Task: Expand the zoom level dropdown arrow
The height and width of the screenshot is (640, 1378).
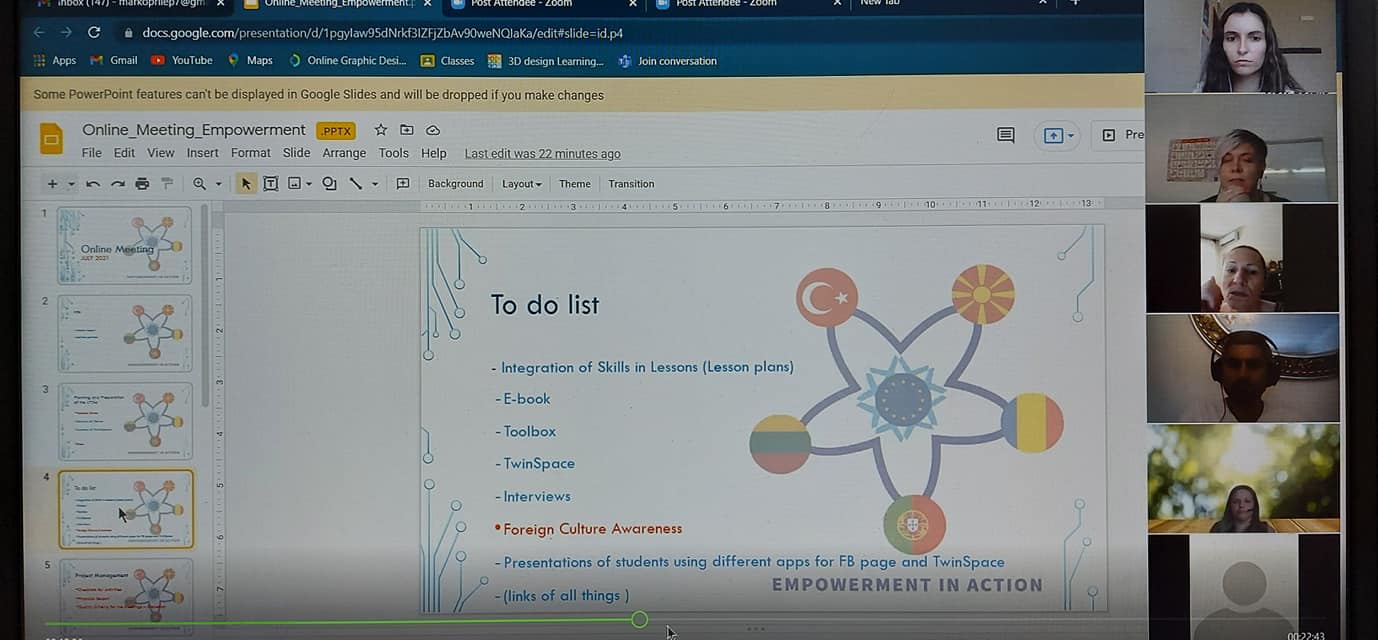Action: pos(218,184)
